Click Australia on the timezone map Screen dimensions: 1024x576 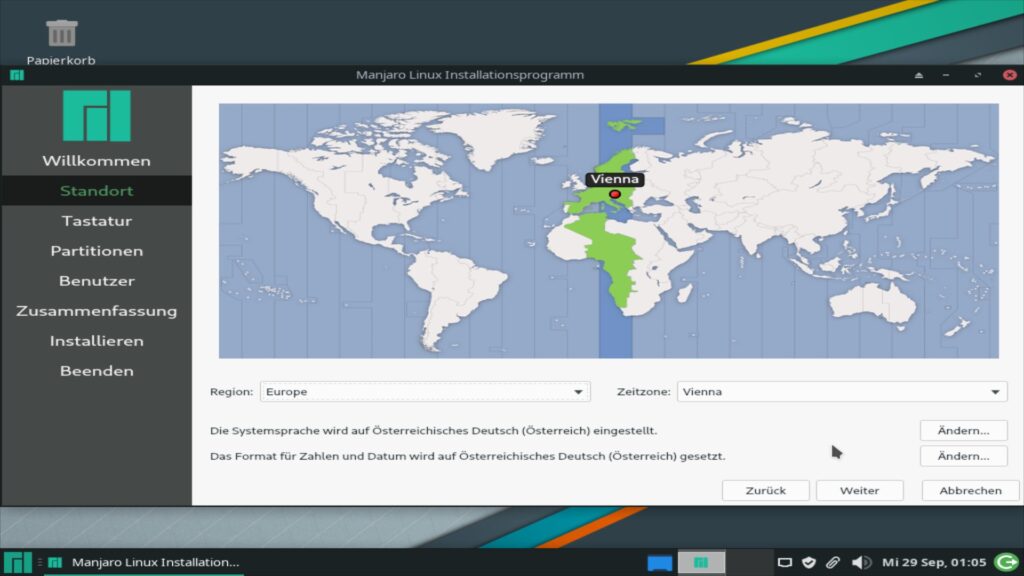(x=872, y=302)
